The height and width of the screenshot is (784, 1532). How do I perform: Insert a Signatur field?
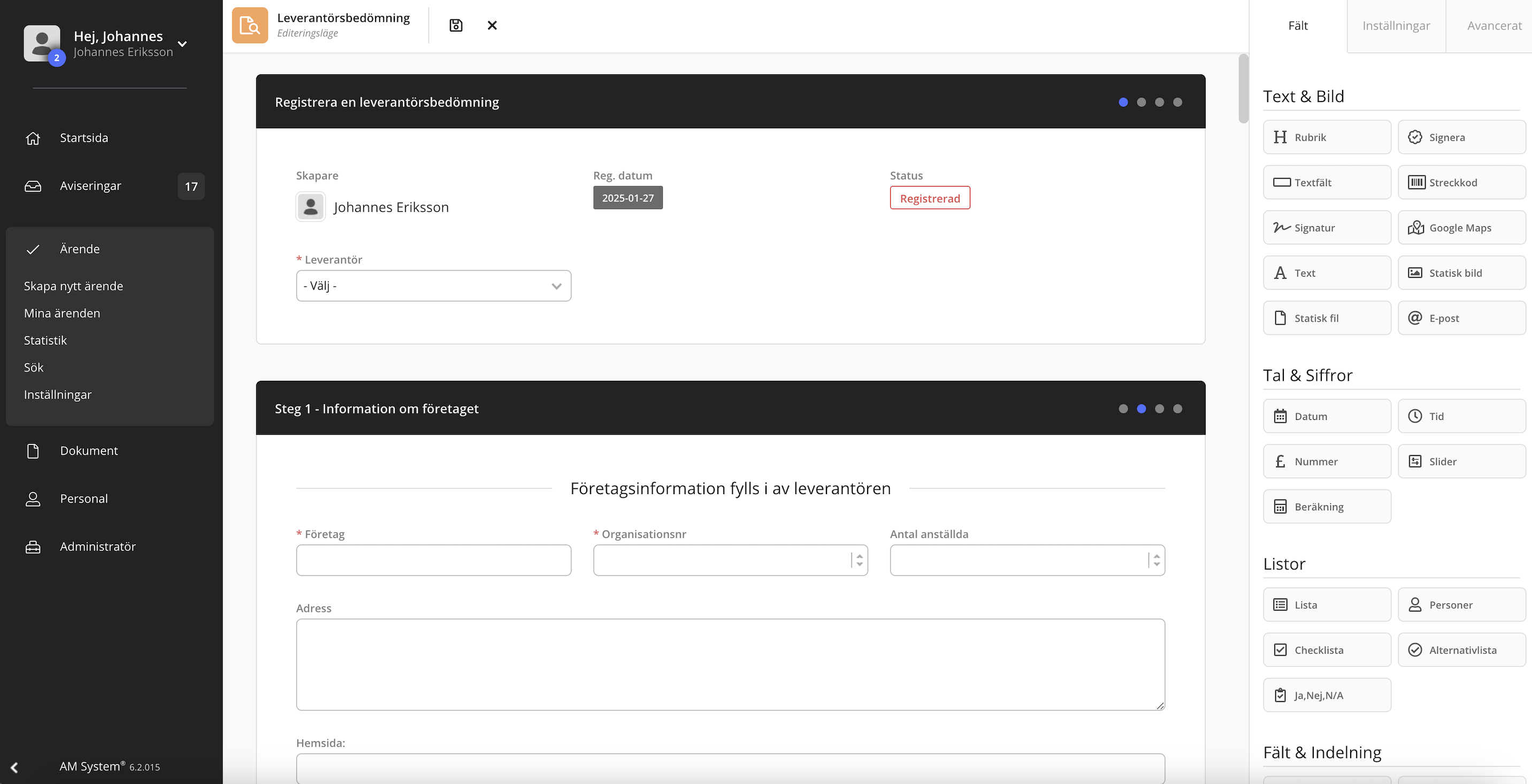click(1327, 227)
